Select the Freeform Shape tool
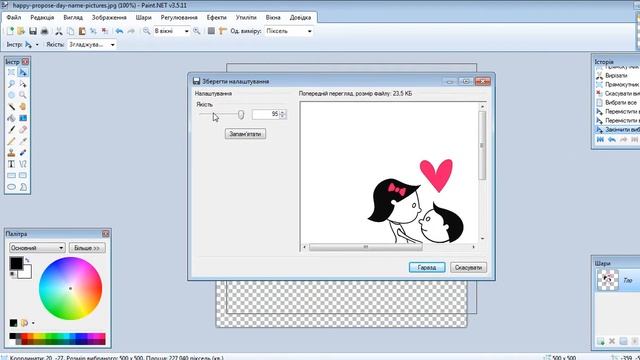 click(23, 187)
